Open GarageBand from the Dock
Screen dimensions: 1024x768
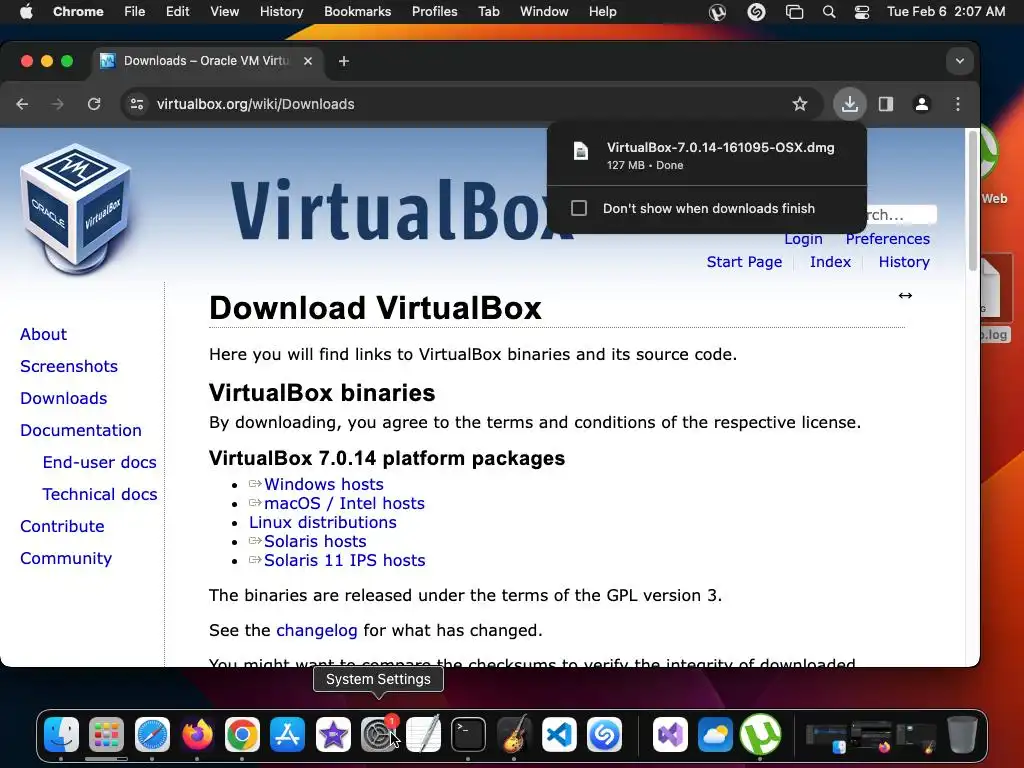[514, 735]
